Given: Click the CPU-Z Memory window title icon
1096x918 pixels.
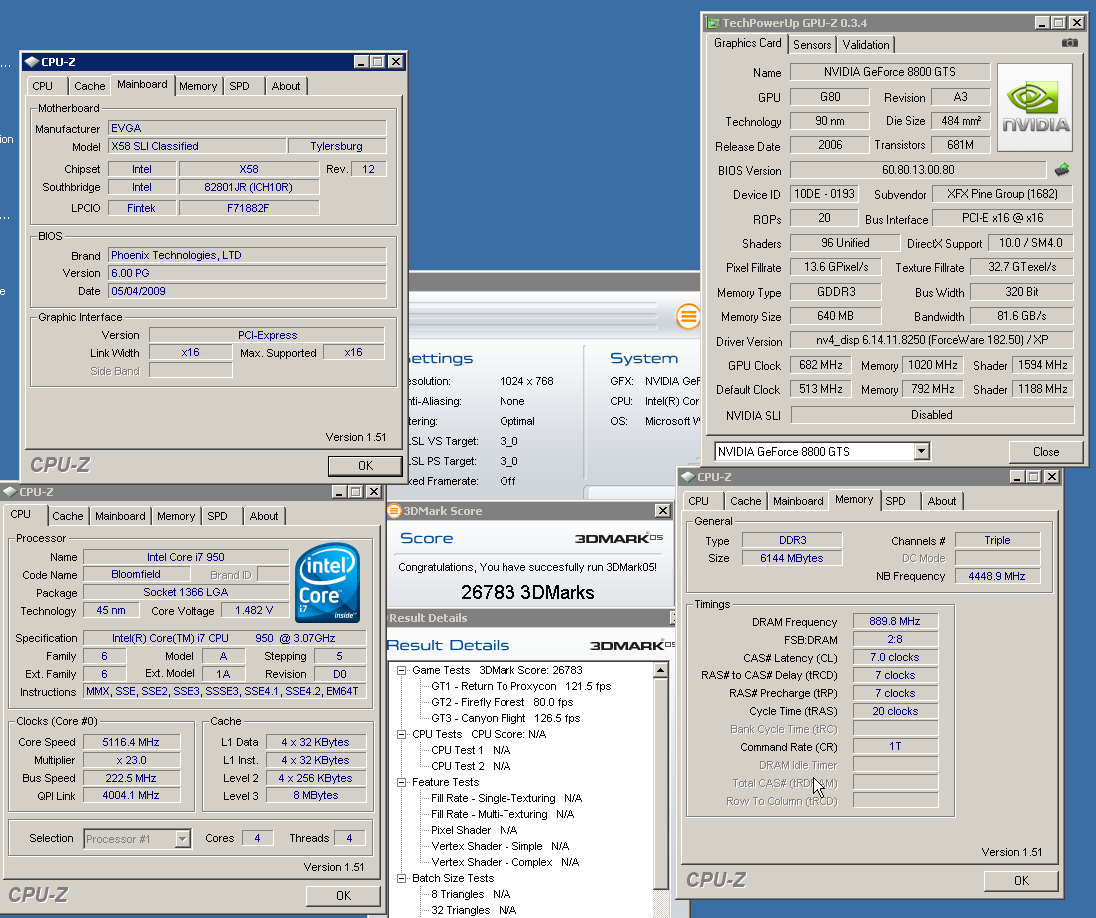Looking at the screenshot, I should (688, 477).
